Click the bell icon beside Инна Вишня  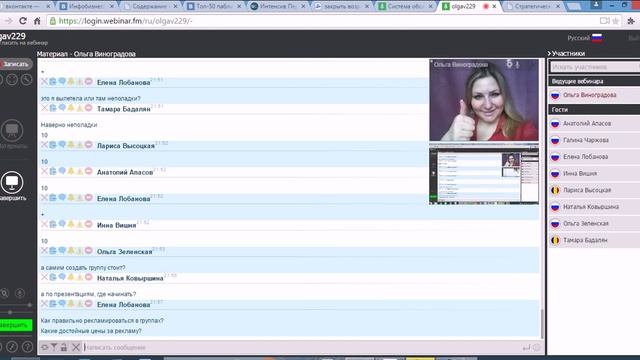pyautogui.click(x=71, y=224)
